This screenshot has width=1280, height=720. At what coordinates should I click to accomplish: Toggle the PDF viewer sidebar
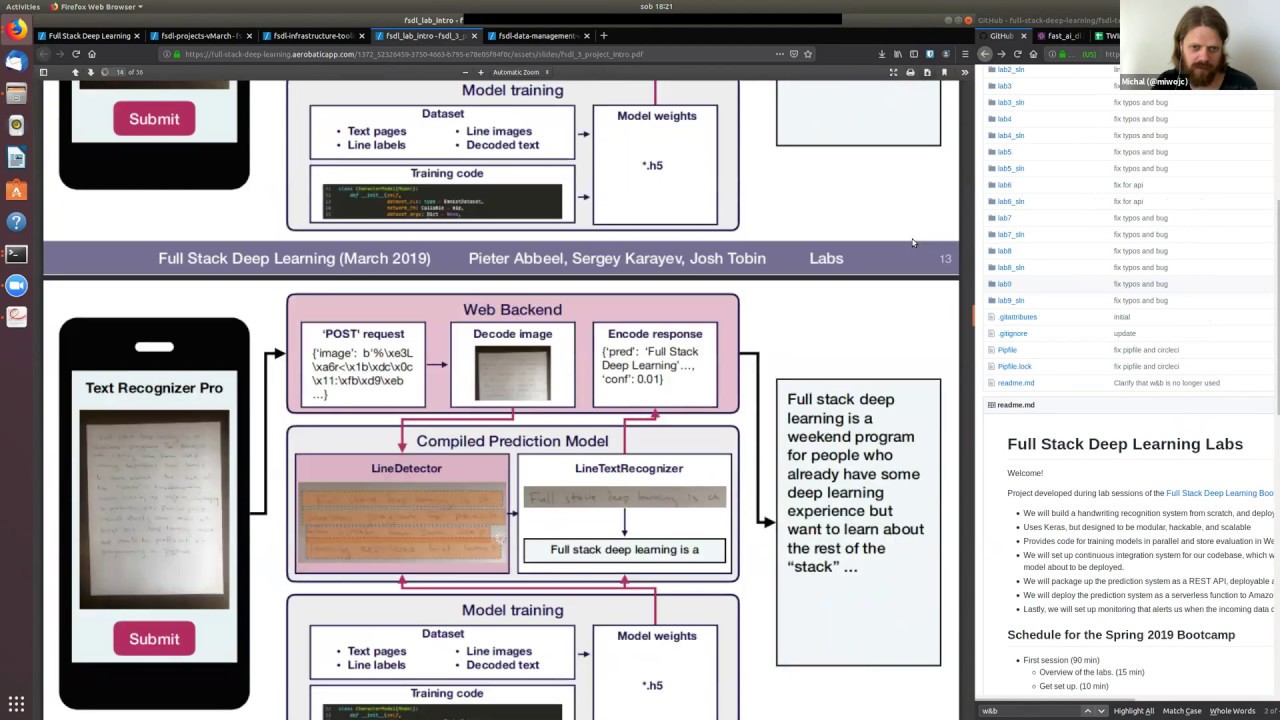pyautogui.click(x=43, y=72)
